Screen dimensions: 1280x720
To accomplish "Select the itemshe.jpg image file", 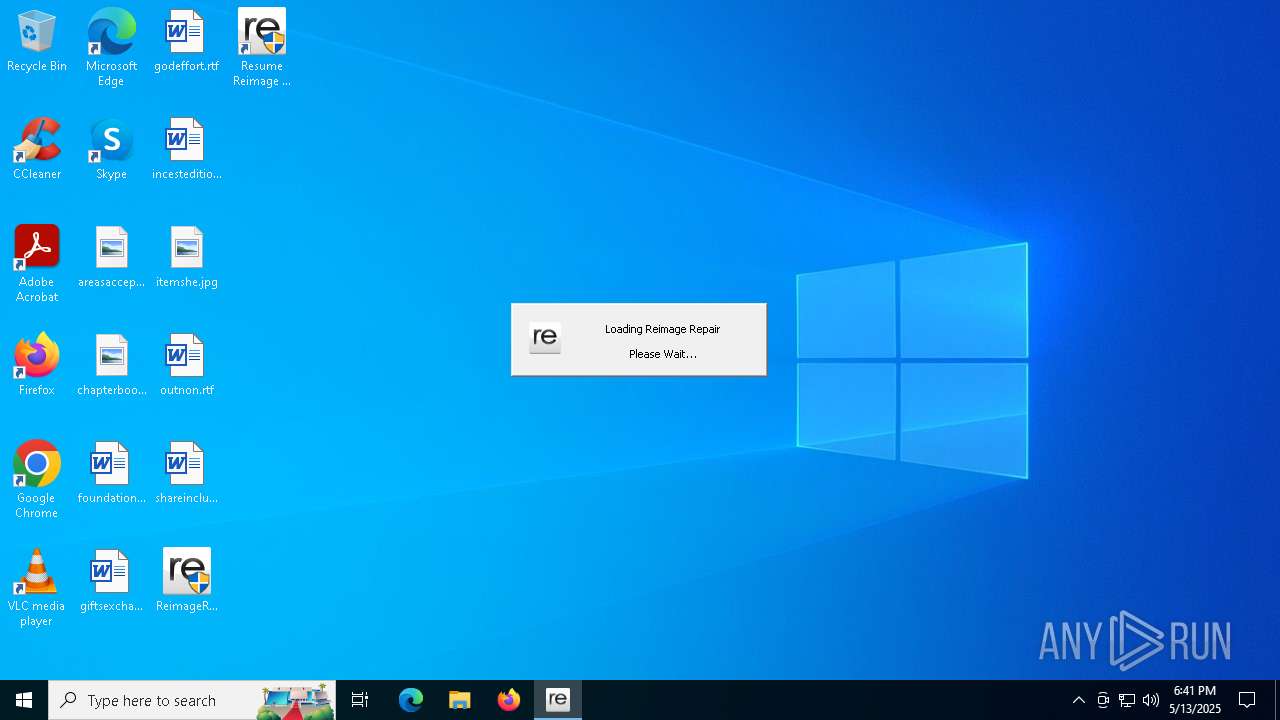I will (186, 258).
